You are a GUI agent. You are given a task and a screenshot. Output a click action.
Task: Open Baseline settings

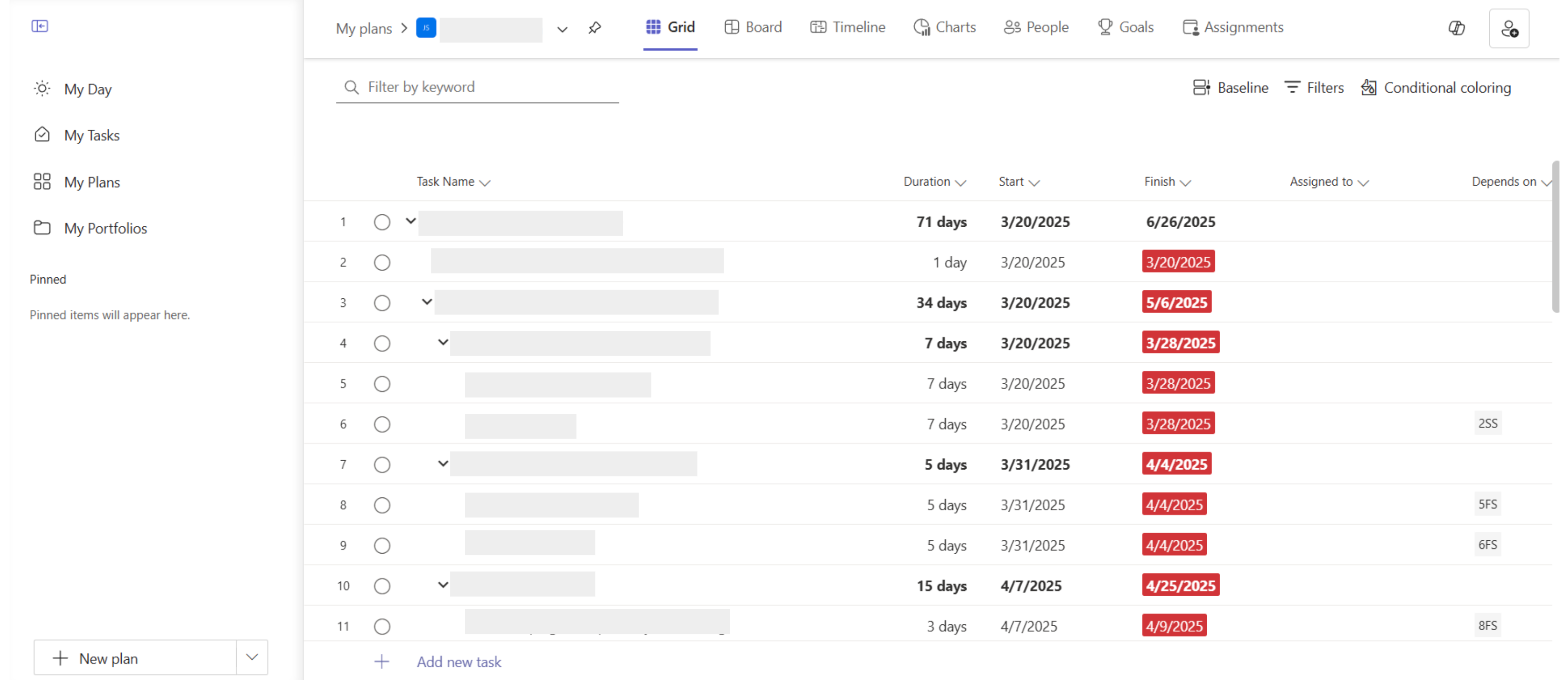coord(1230,88)
